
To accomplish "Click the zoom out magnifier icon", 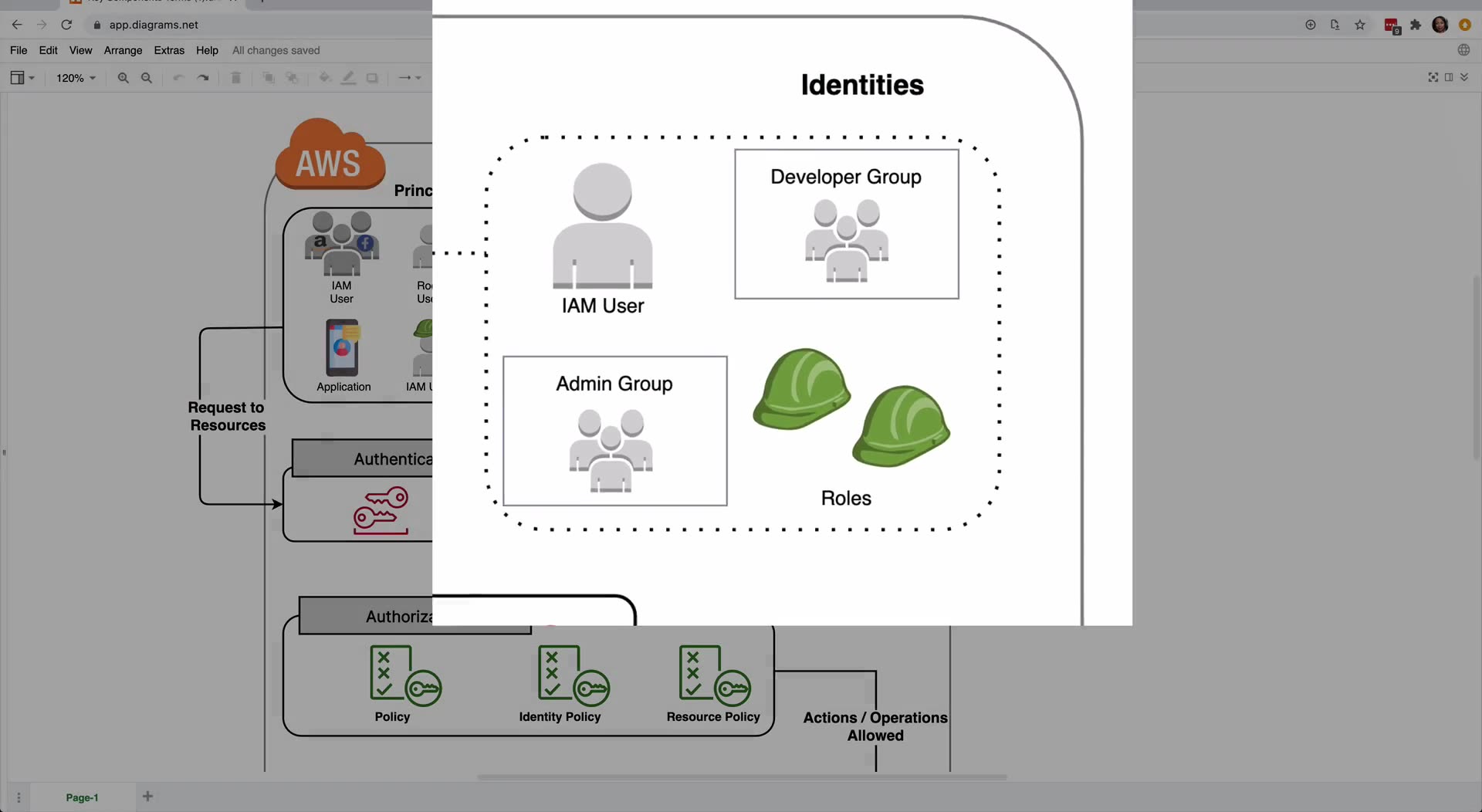I will (x=147, y=78).
